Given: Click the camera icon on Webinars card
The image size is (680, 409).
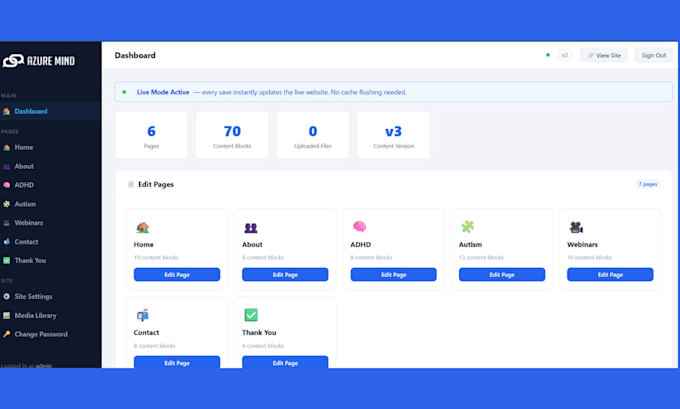Looking at the screenshot, I should (x=576, y=227).
